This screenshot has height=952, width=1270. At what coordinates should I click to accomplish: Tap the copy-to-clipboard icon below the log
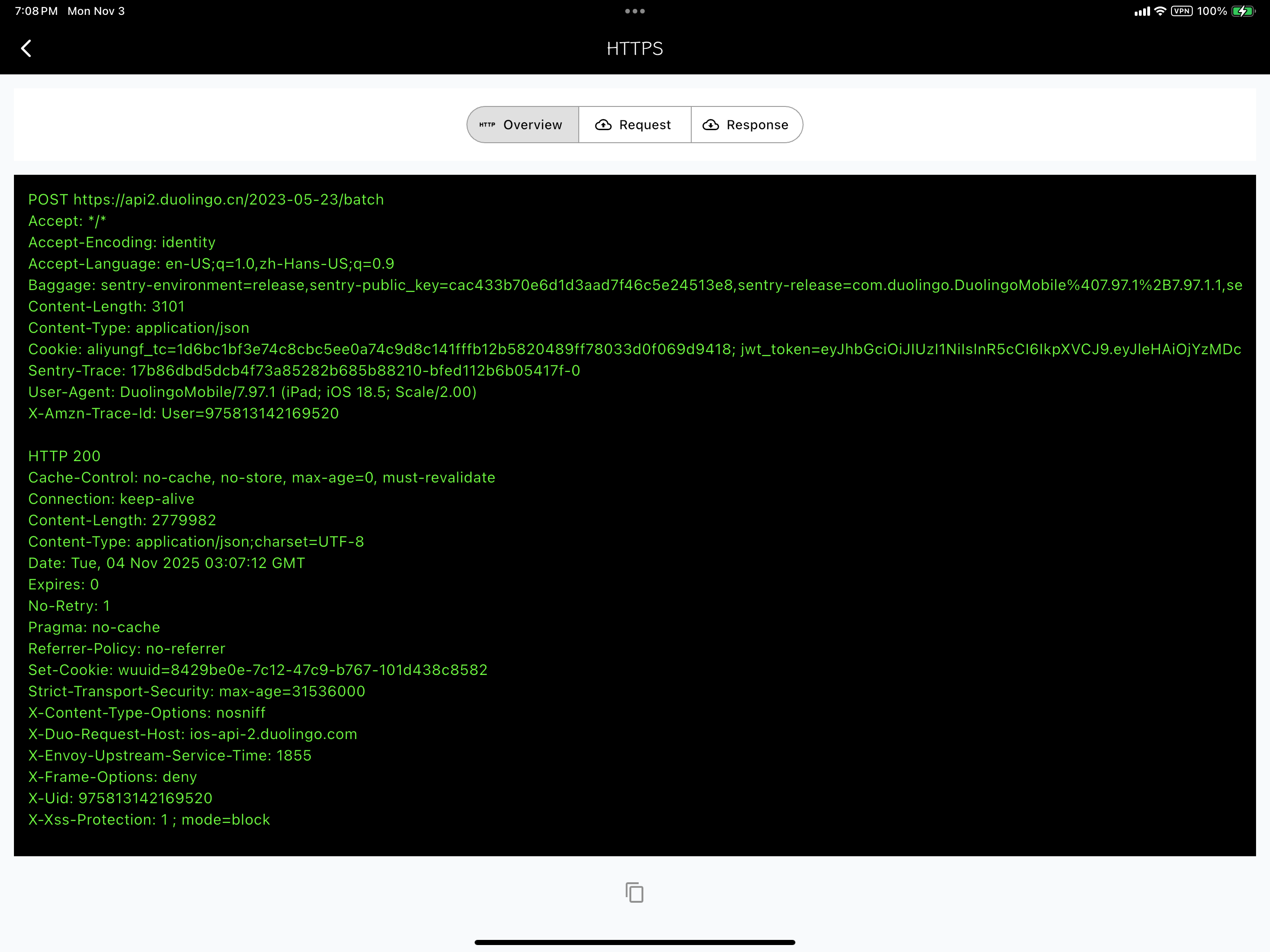click(x=635, y=893)
